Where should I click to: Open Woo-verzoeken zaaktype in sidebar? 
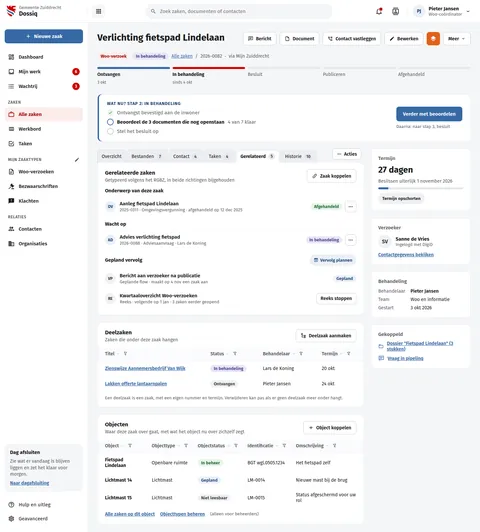coord(44,172)
